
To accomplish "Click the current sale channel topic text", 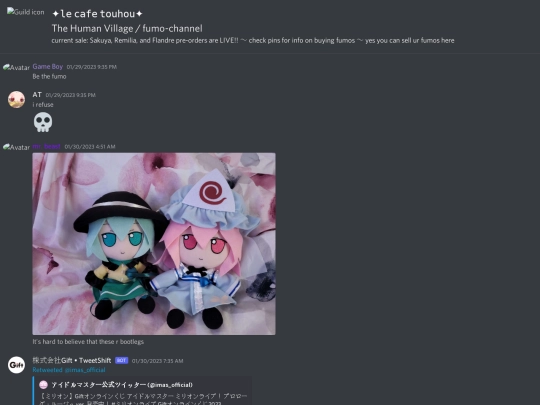I will 253,41.
